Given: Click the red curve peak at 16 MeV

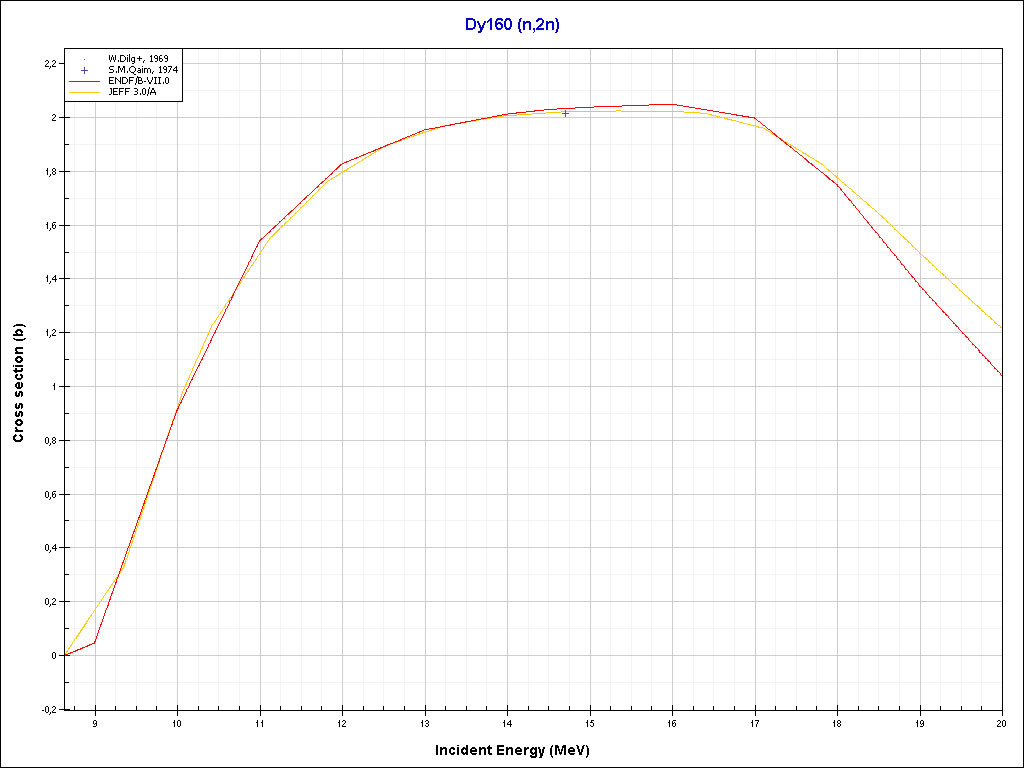Looking at the screenshot, I should [x=672, y=104].
